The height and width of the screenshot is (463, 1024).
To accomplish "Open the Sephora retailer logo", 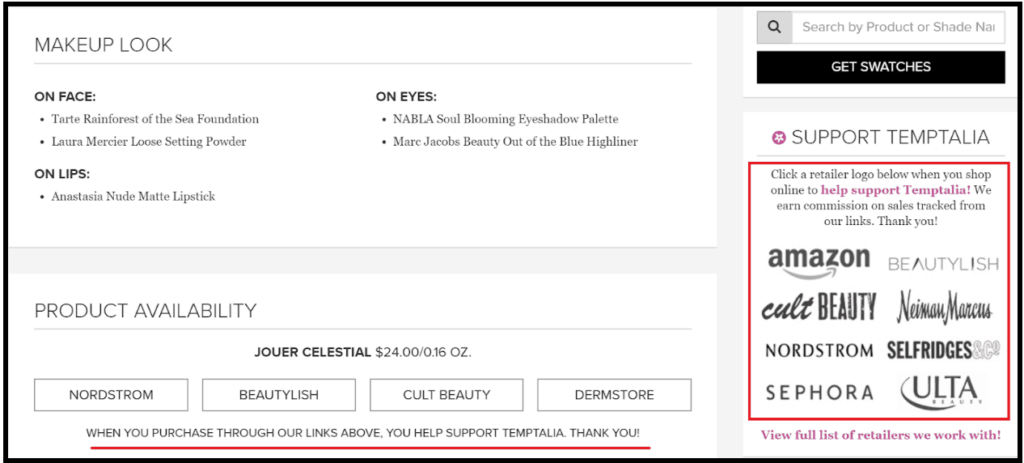I will pyautogui.click(x=819, y=392).
